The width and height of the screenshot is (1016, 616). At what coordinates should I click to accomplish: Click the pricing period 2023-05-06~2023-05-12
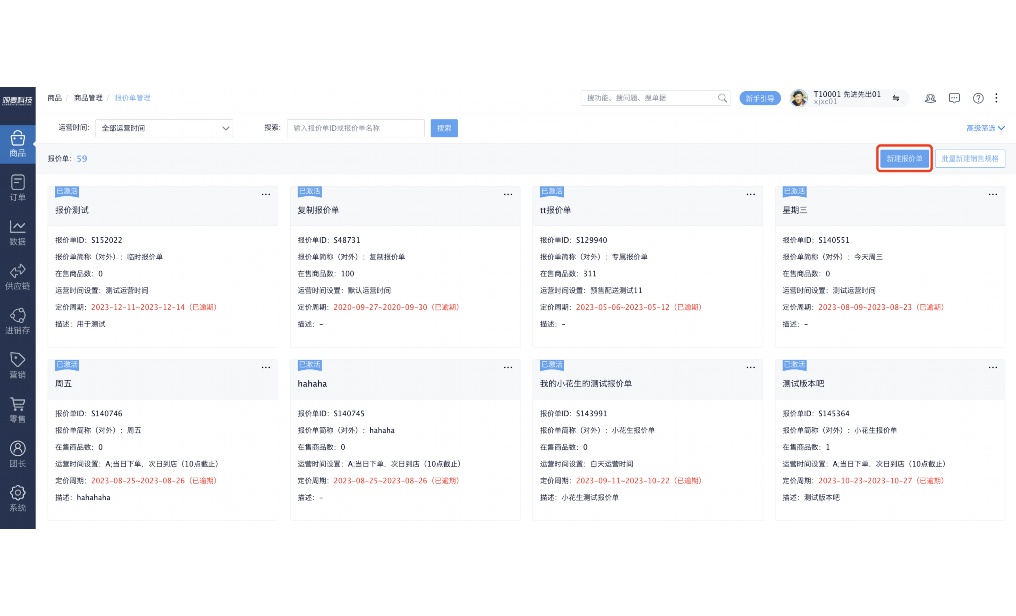623,307
